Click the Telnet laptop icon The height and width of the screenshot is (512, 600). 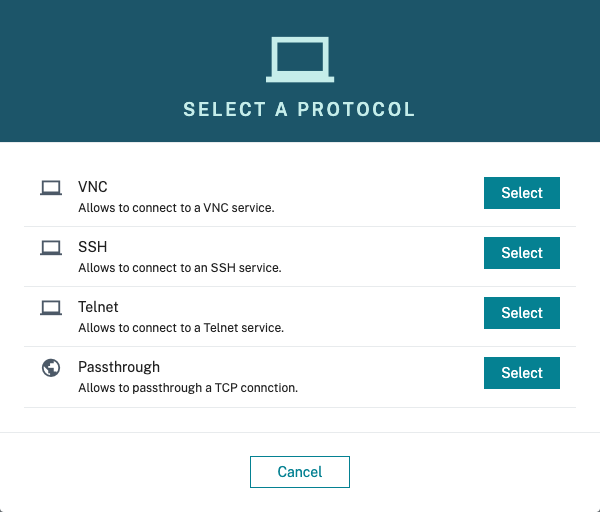[x=50, y=308]
